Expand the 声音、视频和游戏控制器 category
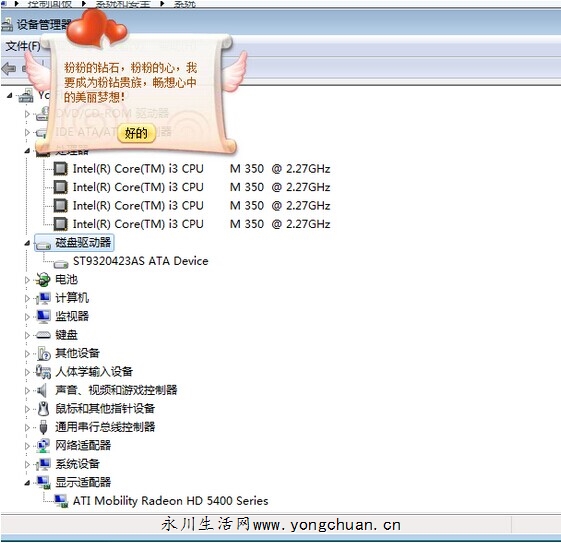The height and width of the screenshot is (543, 561). click(27, 391)
